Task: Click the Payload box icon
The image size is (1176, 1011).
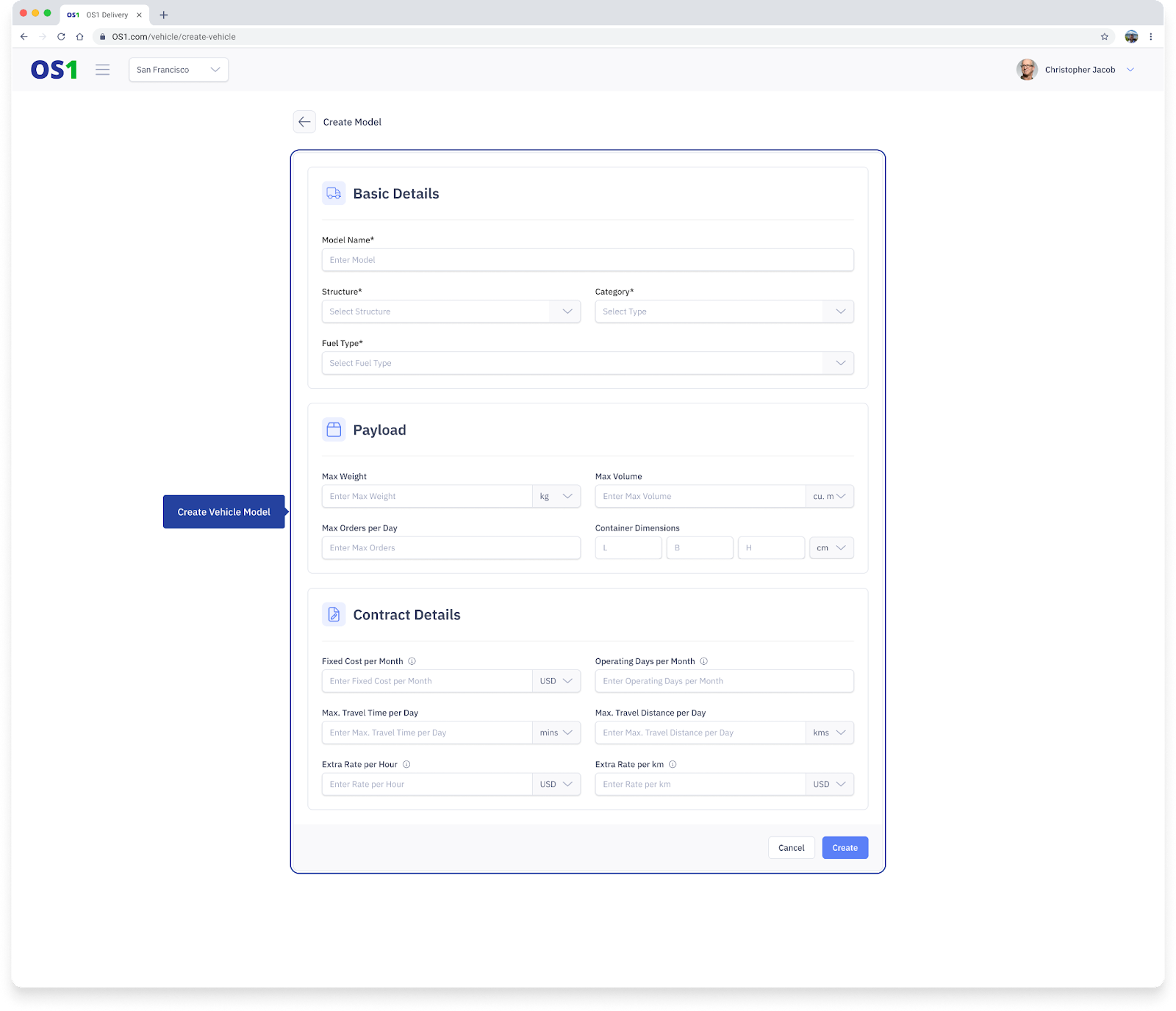Action: [x=334, y=430]
